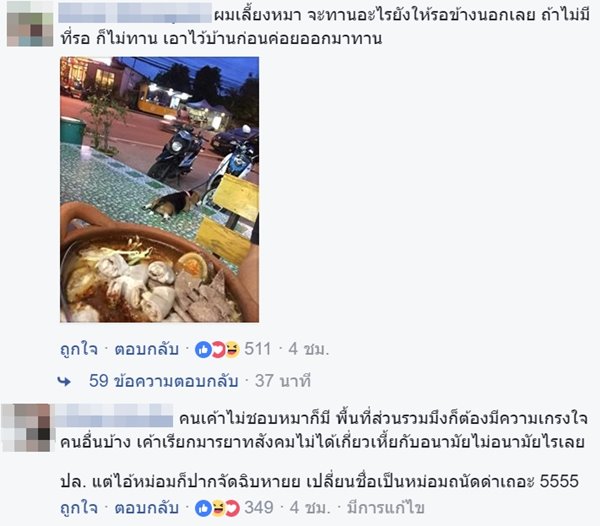This screenshot has width=600, height=526.
Task: Click the first comment's 4 ชม. timestamp
Action: [309, 349]
